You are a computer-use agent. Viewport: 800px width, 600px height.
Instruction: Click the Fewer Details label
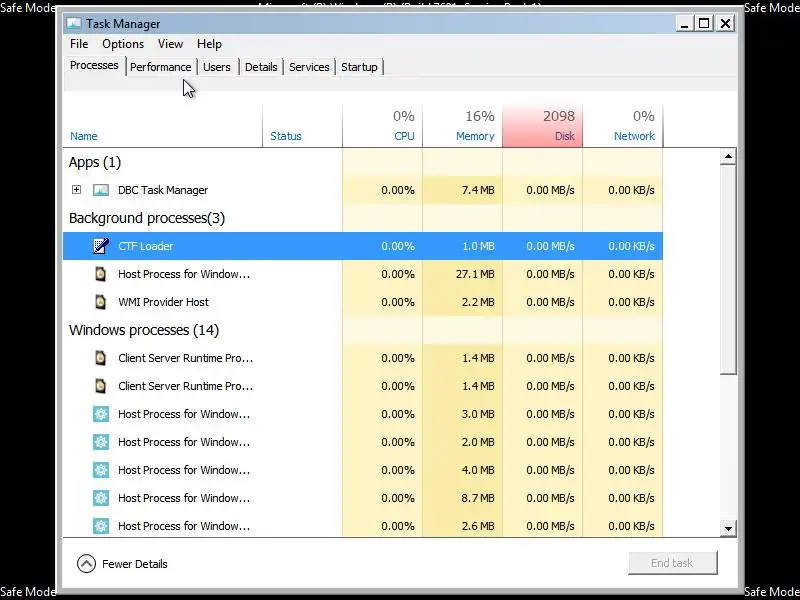[x=135, y=564]
